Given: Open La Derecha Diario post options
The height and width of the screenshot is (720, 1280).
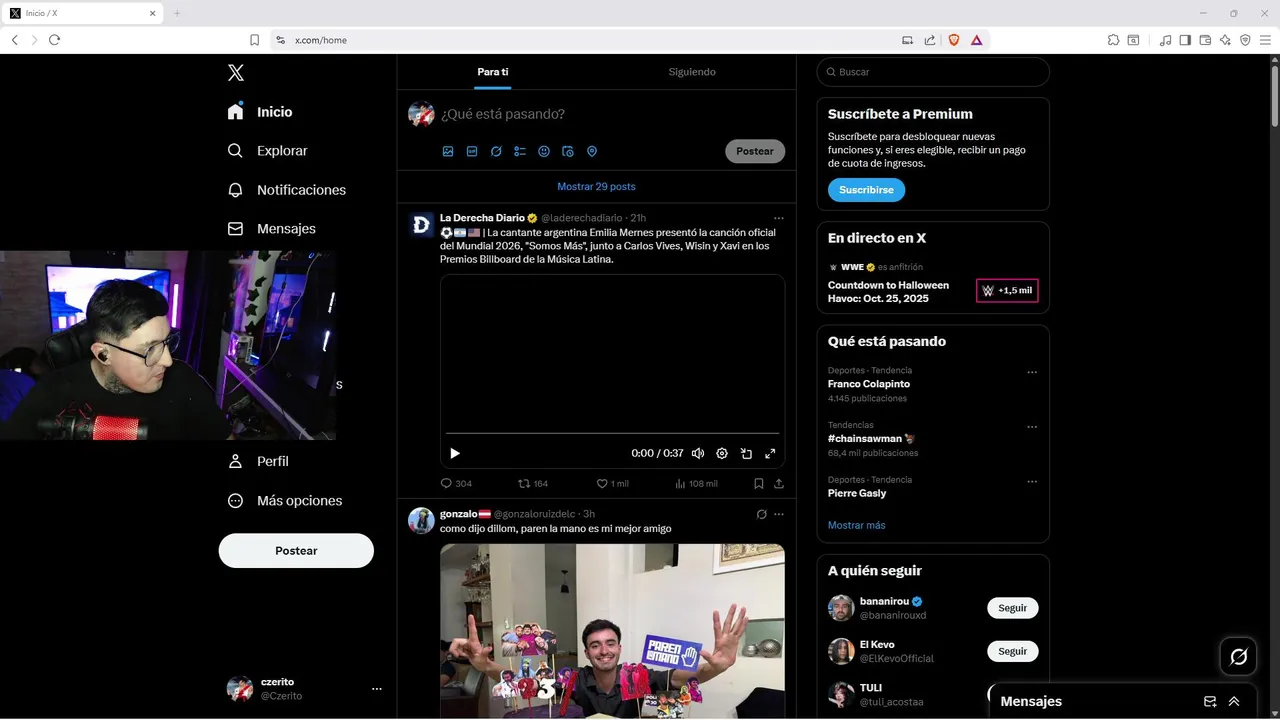Looking at the screenshot, I should click(x=779, y=218).
